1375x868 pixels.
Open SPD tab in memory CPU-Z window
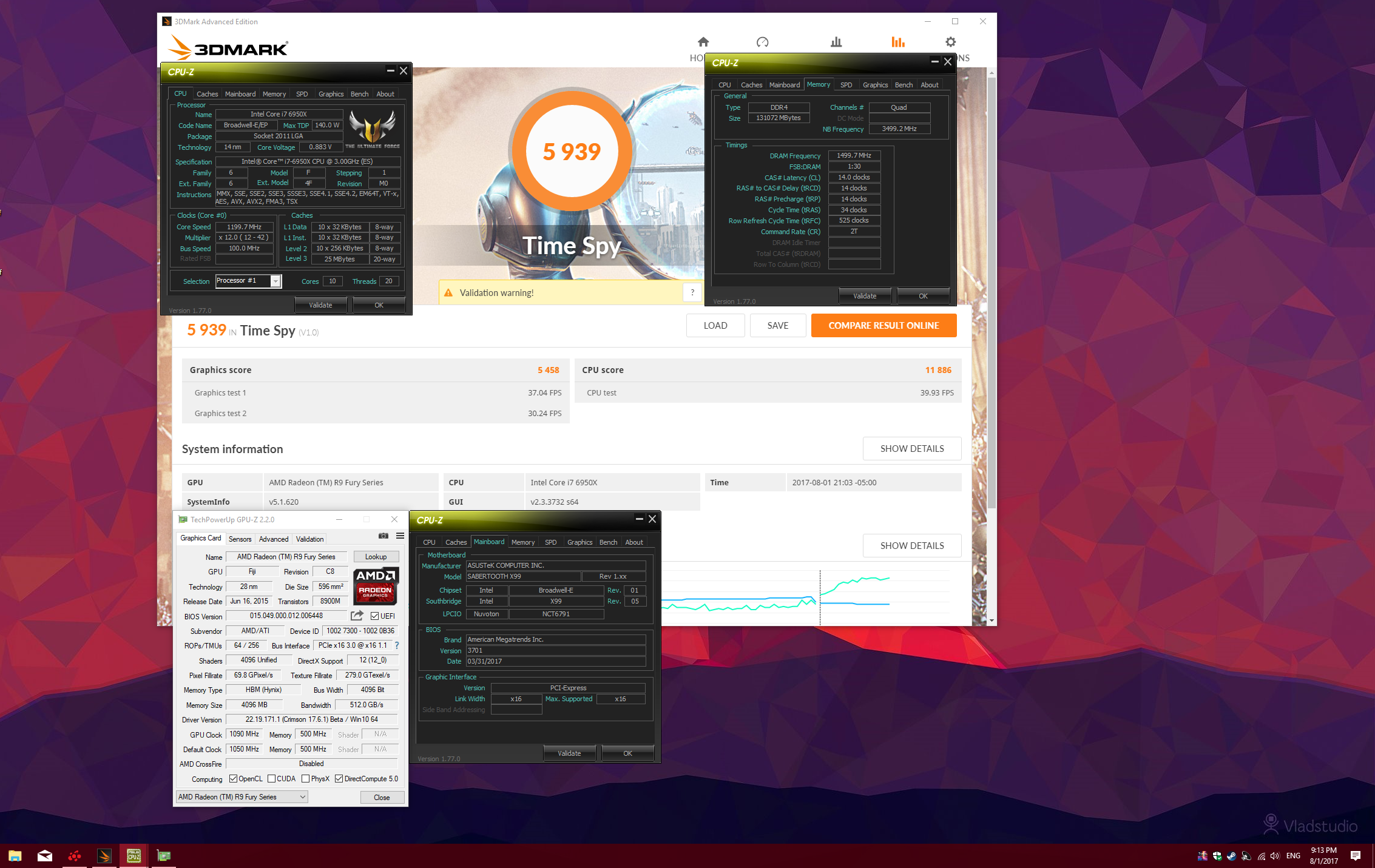[846, 85]
